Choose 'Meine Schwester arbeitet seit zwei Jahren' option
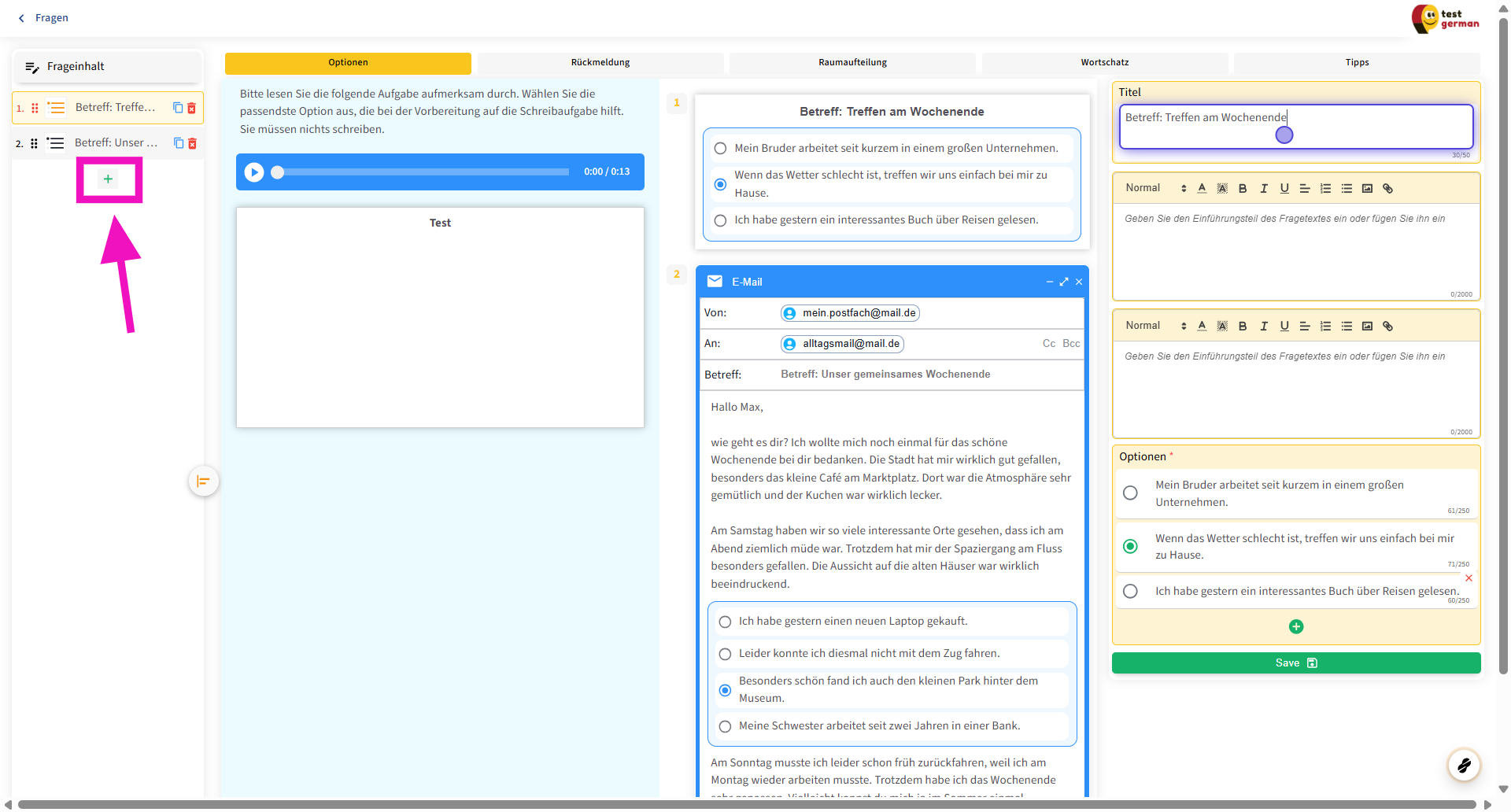The width and height of the screenshot is (1511, 812). coord(725,726)
